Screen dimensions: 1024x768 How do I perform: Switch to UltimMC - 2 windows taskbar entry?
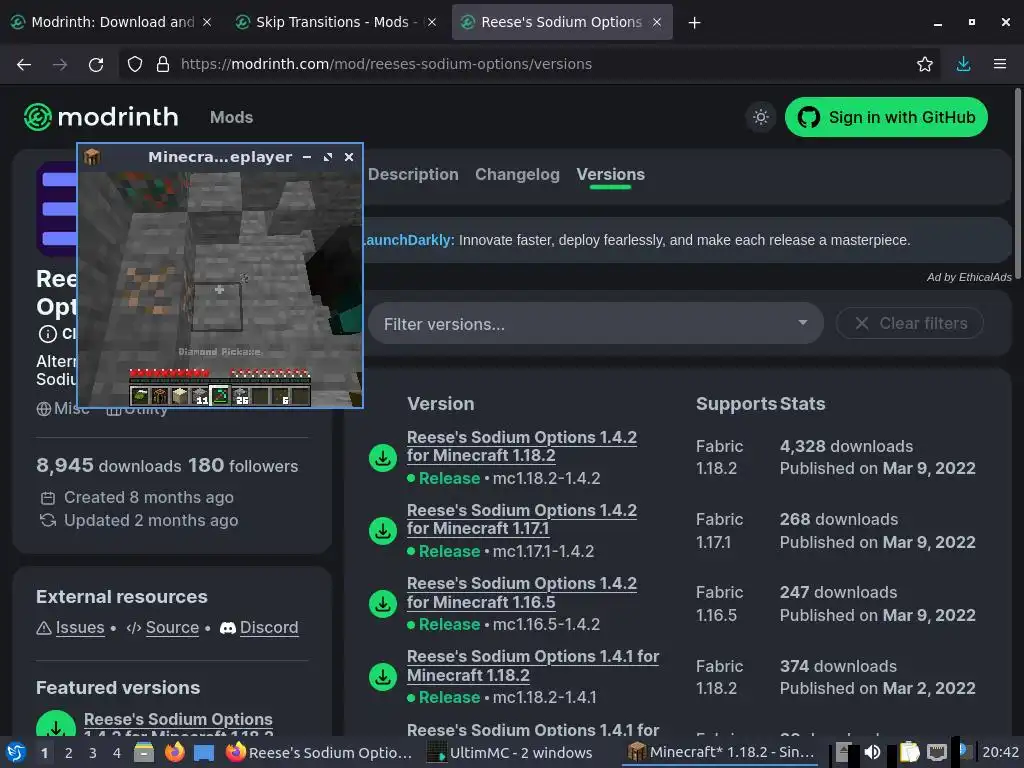pyautogui.click(x=509, y=752)
